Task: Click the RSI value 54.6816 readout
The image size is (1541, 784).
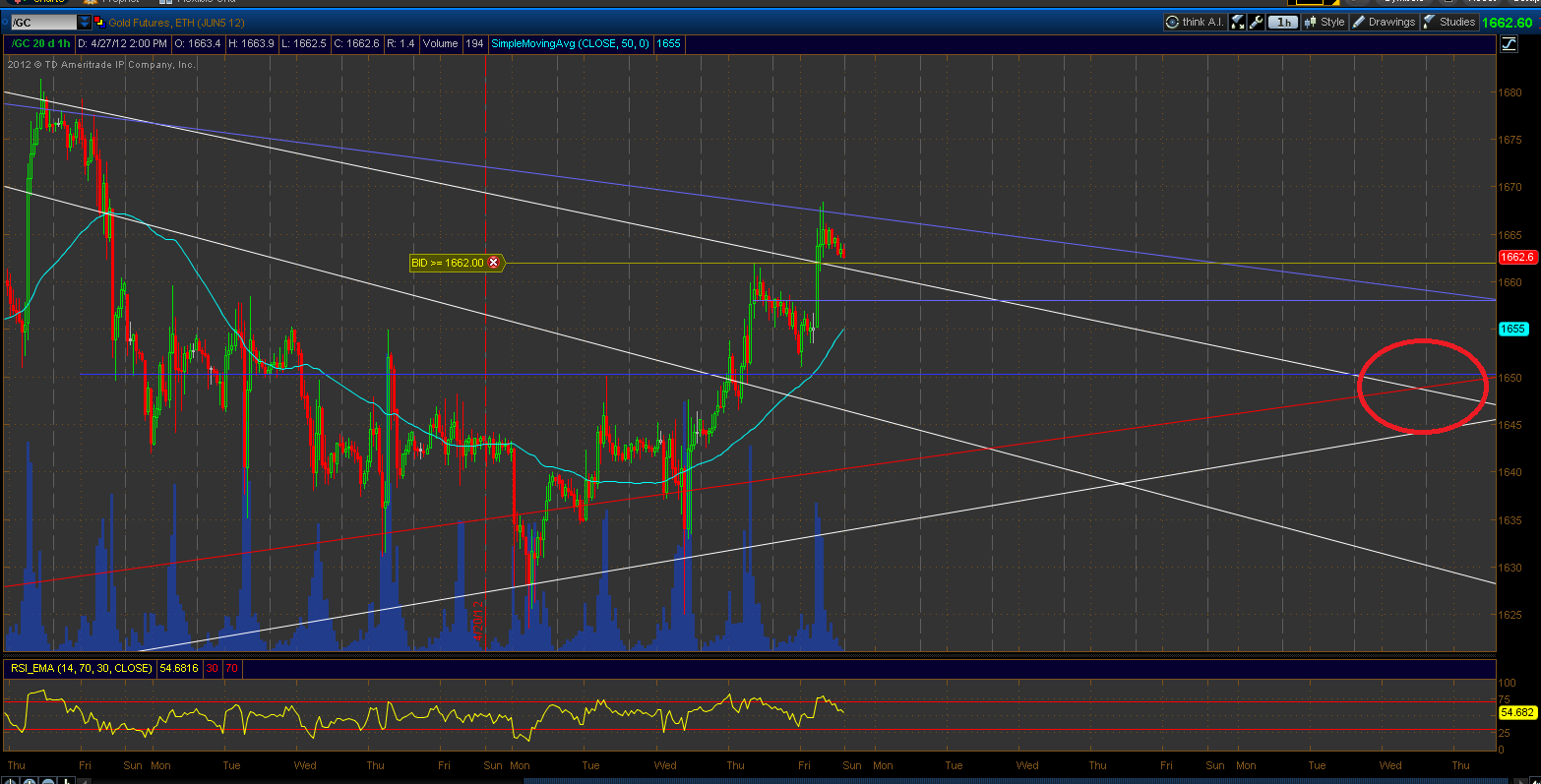Action: pos(178,668)
